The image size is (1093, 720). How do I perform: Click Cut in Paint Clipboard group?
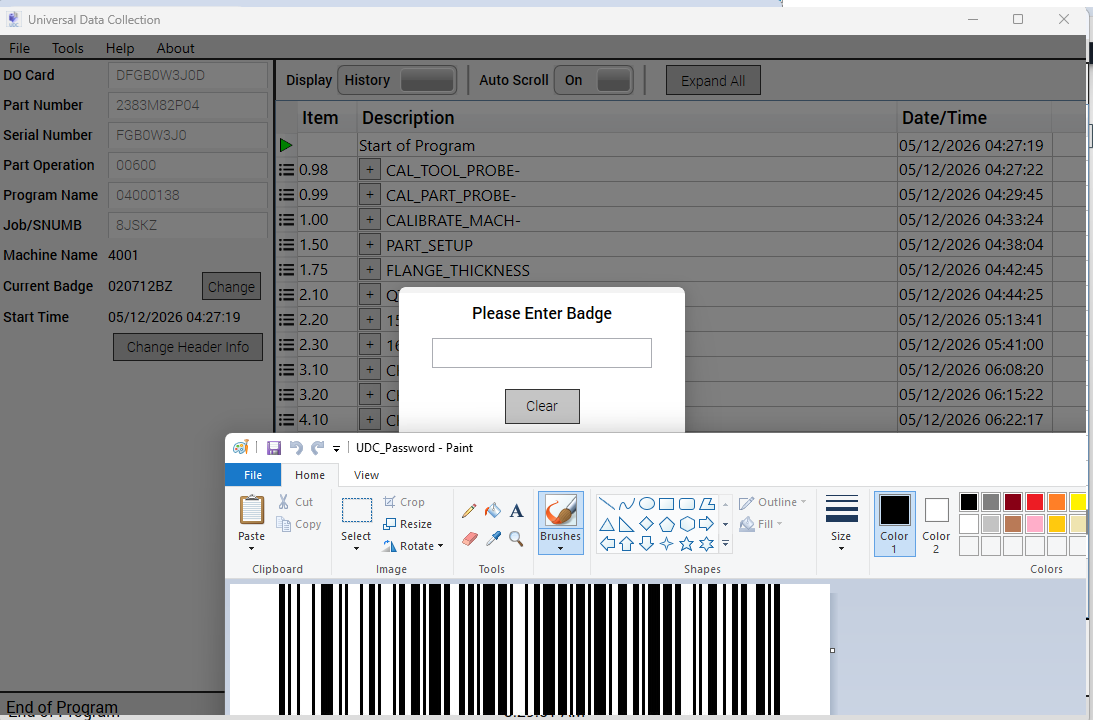pyautogui.click(x=296, y=502)
